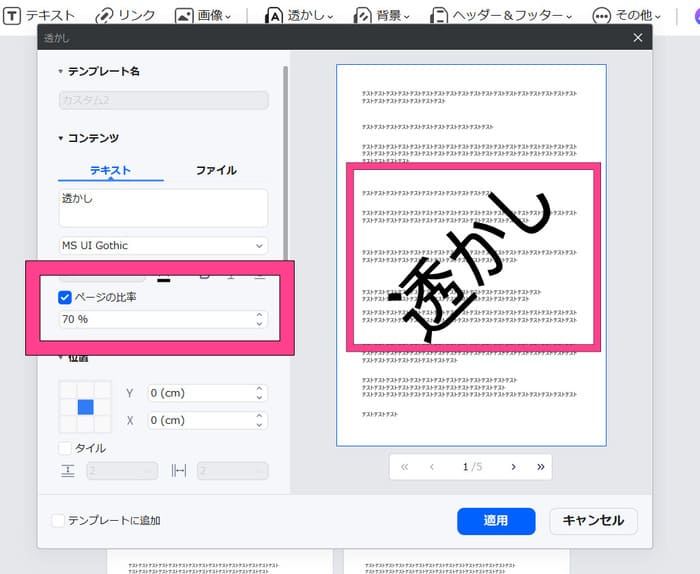Click the Y offset field
This screenshot has height=574, width=700.
(x=208, y=393)
